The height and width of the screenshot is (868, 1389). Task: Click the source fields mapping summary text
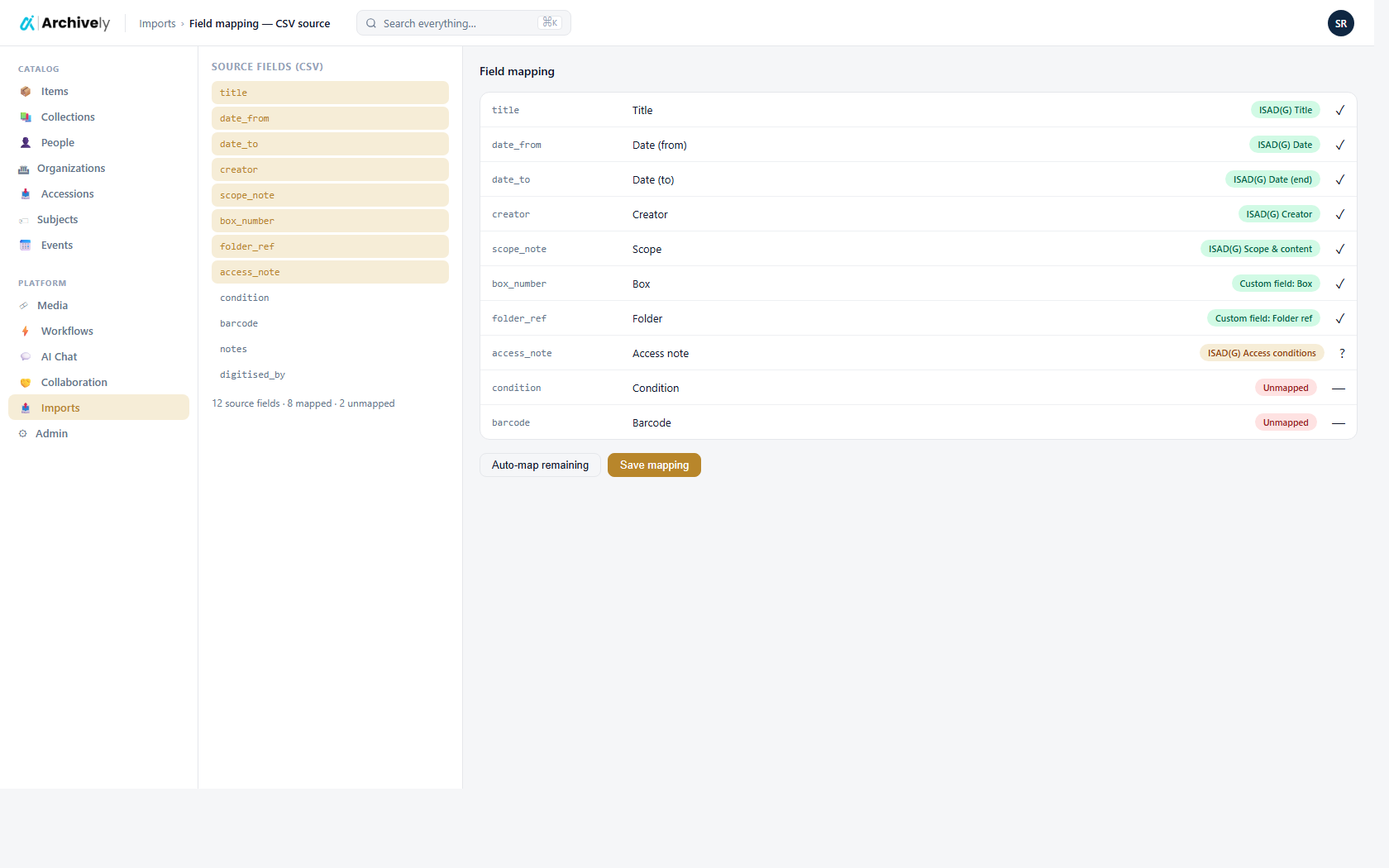(x=303, y=403)
